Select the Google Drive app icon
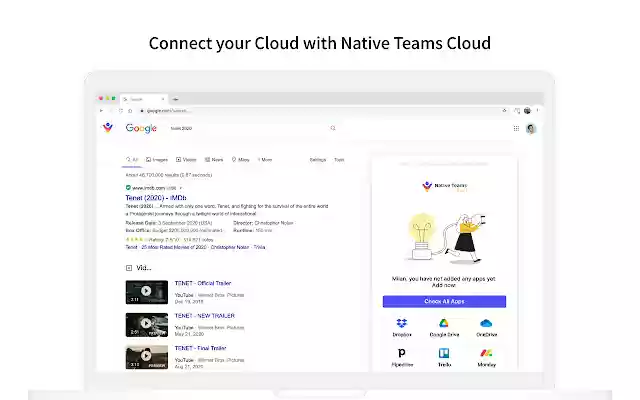Image resolution: width=640 pixels, height=400 pixels. (x=444, y=324)
